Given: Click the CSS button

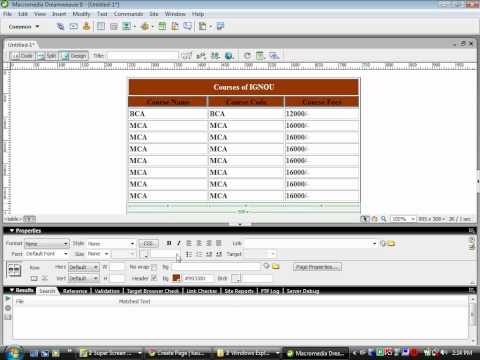Looking at the screenshot, I should 148,244.
